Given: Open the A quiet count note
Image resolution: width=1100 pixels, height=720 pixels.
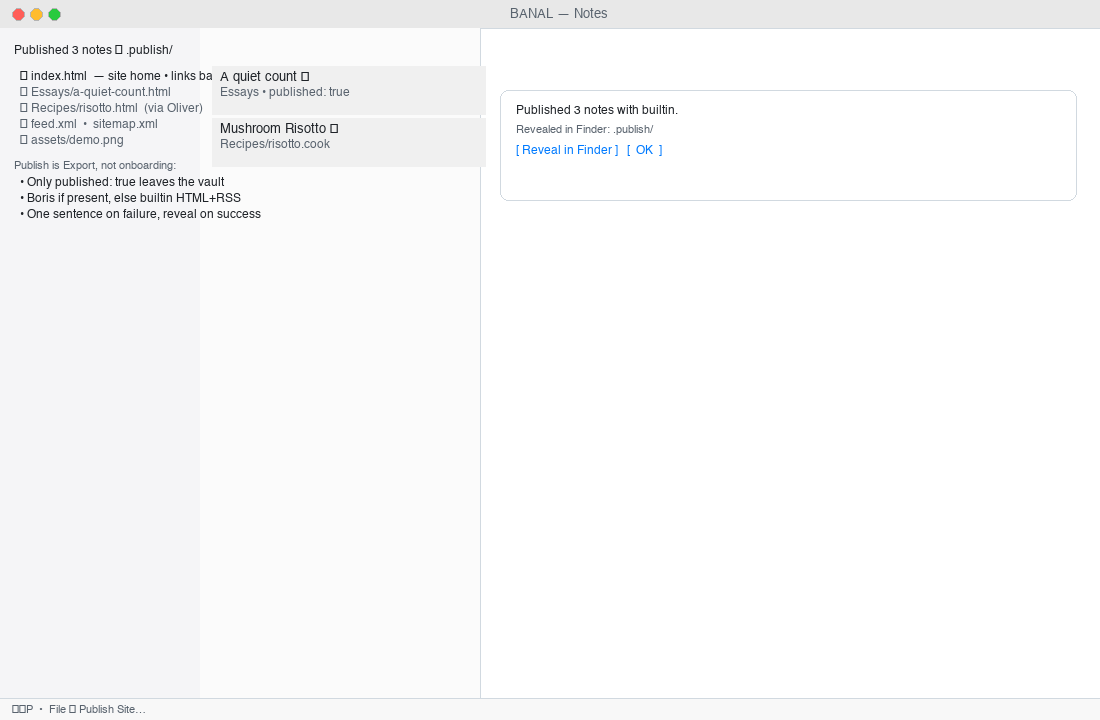Looking at the screenshot, I should tap(349, 91).
